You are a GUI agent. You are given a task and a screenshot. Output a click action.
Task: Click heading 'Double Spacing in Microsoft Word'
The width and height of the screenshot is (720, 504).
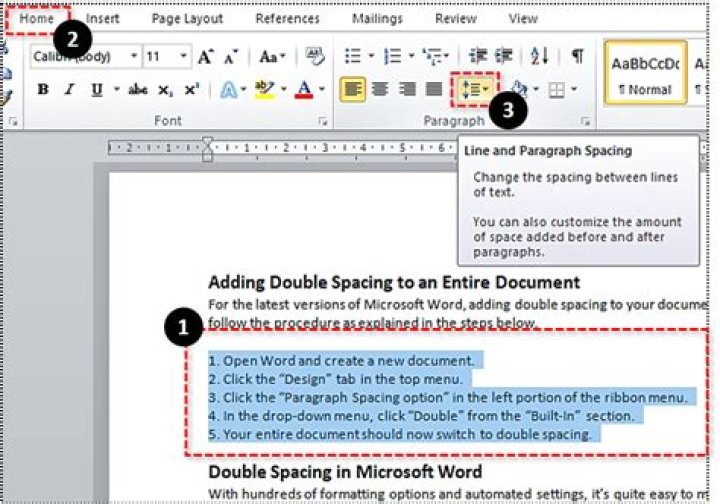(345, 472)
